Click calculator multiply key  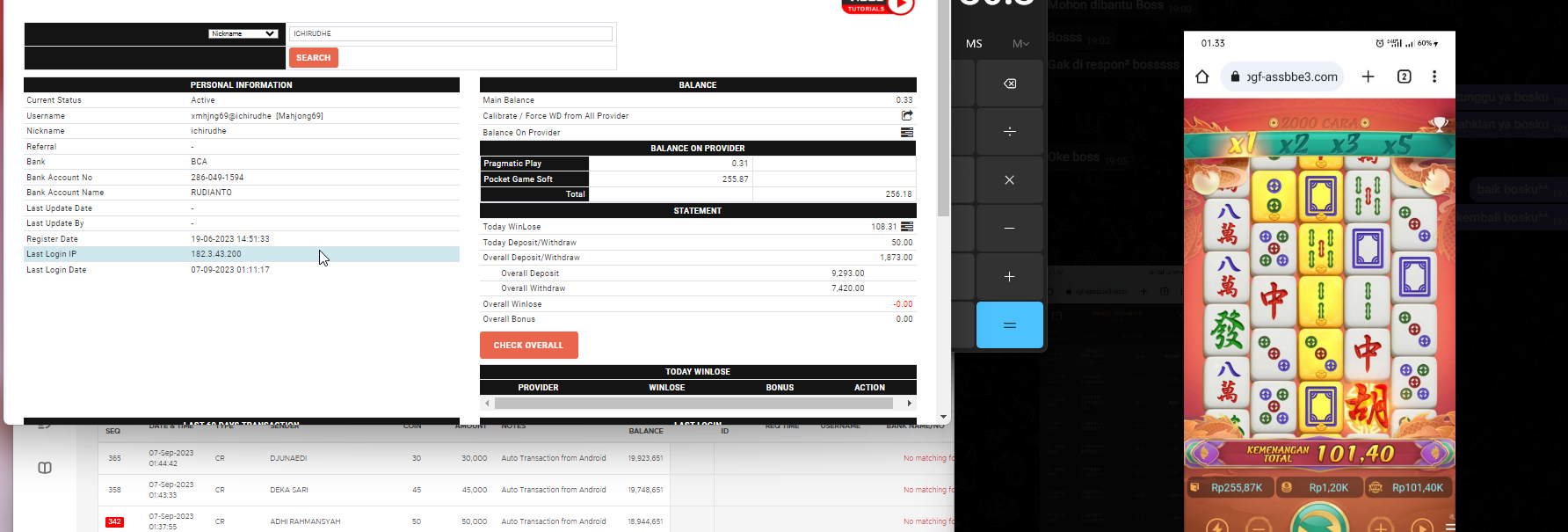tap(1010, 180)
